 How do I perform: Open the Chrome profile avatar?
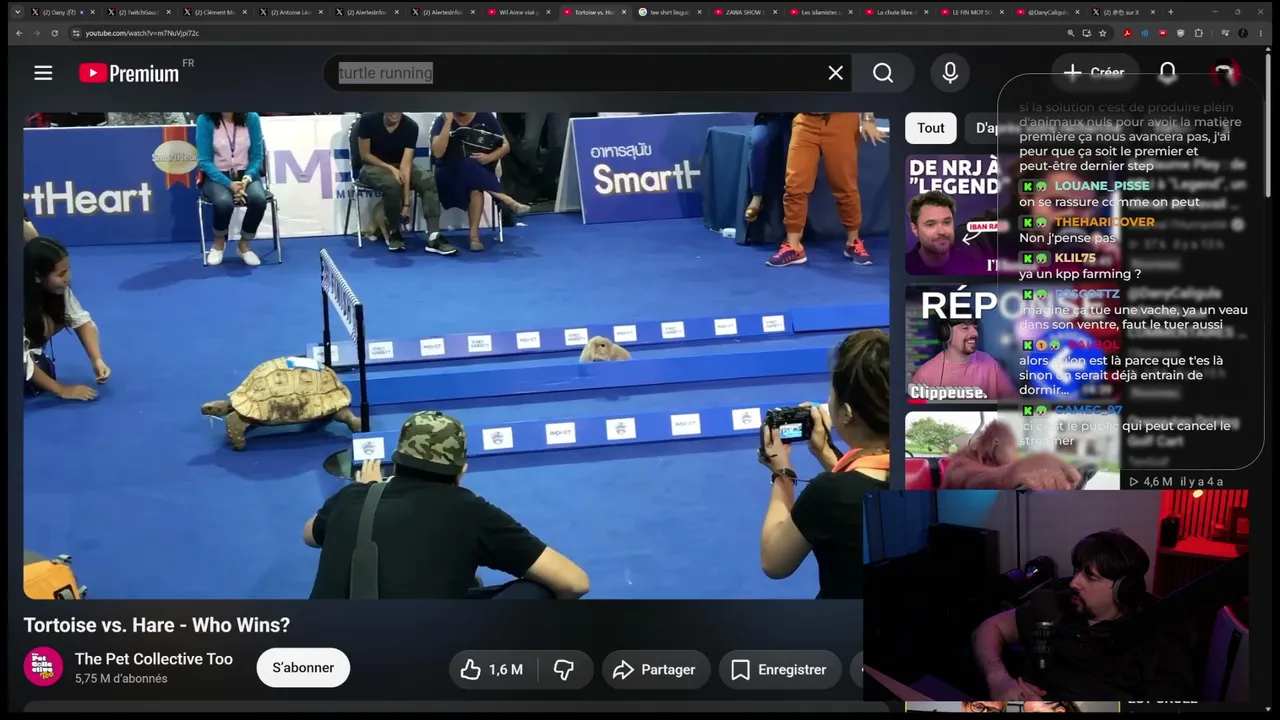point(1245,33)
